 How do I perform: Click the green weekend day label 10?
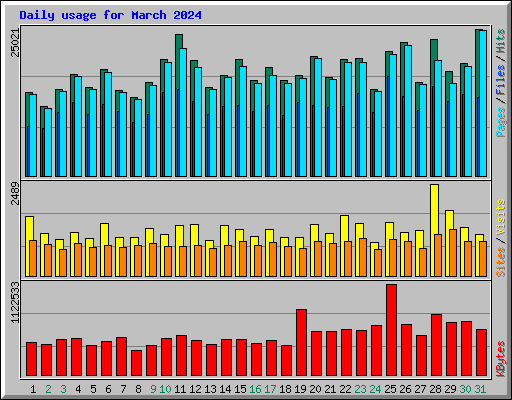pyautogui.click(x=165, y=389)
